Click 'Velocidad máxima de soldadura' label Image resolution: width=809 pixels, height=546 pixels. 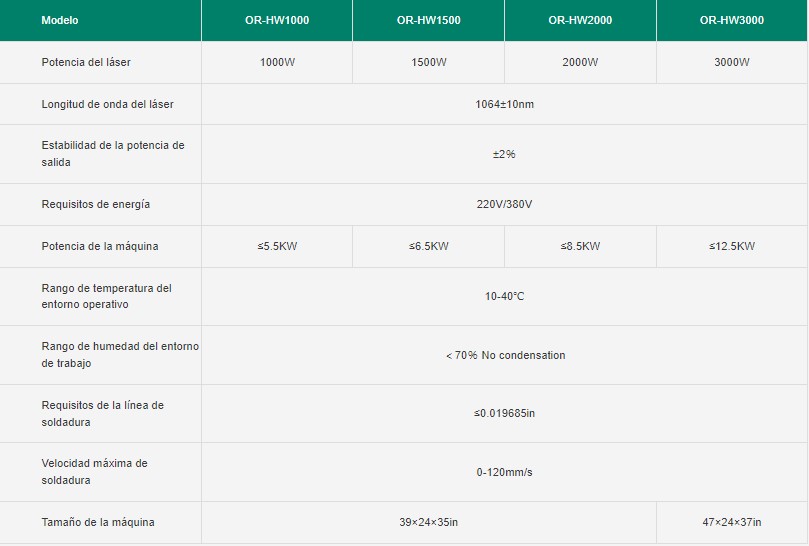coord(94,472)
